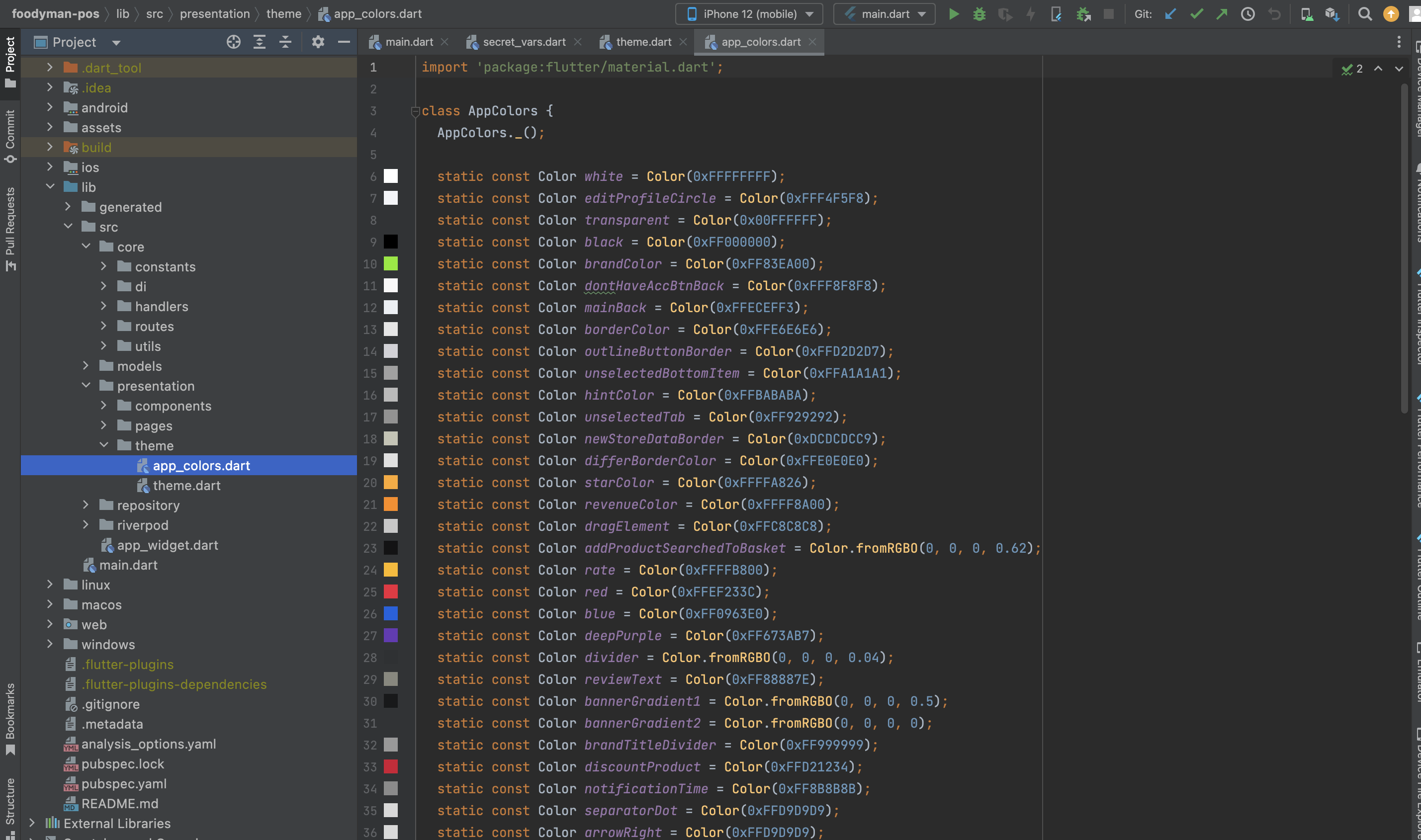Open the Pull Requests tool window
1421x840 pixels.
[x=10, y=229]
